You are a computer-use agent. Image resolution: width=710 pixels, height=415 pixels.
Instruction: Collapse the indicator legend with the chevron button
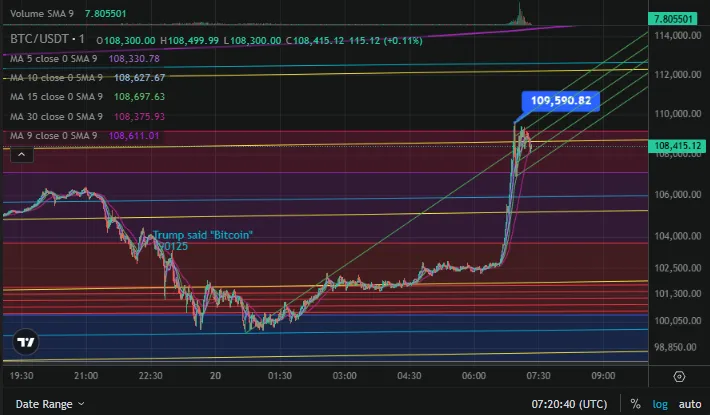pos(21,155)
